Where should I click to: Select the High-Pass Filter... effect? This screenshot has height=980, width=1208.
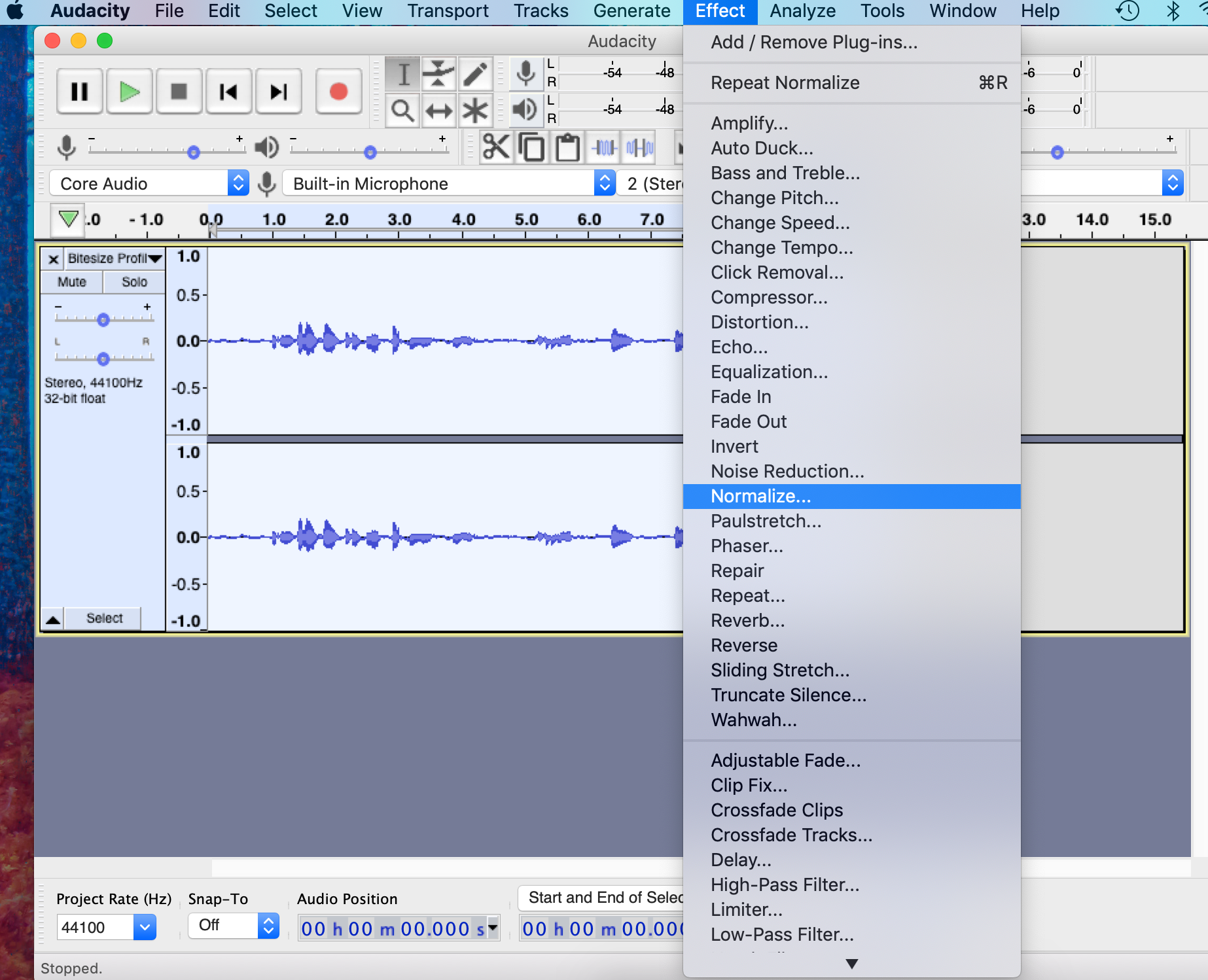851,885
